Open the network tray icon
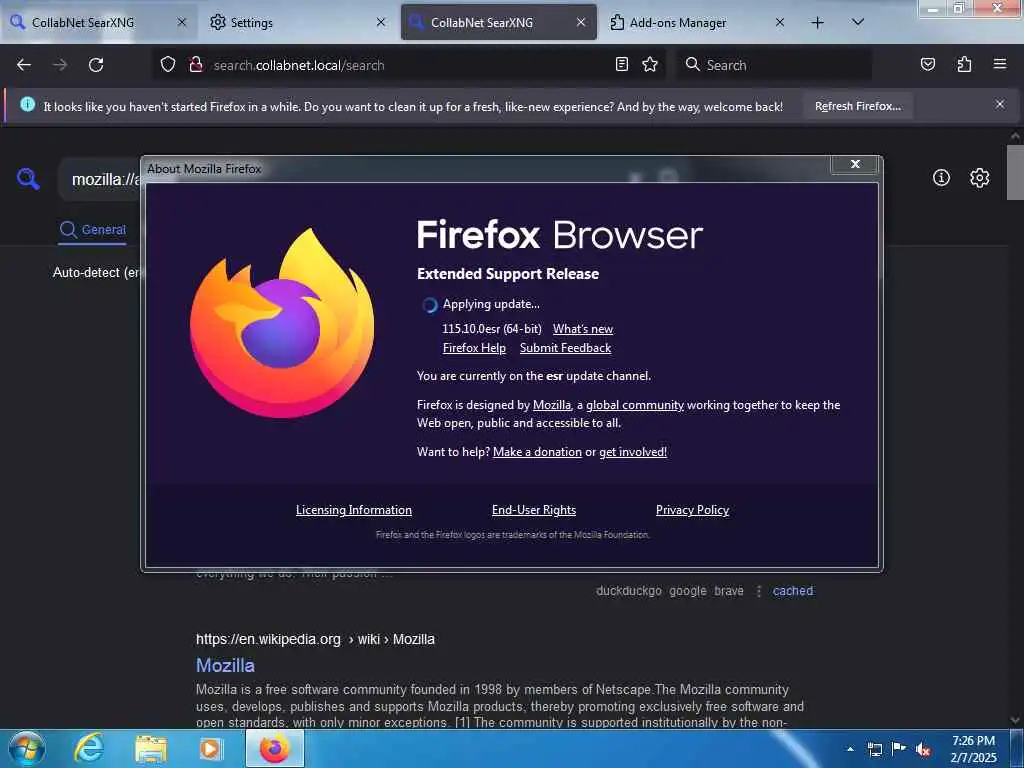Screen dimensions: 1024x768 coord(874,749)
